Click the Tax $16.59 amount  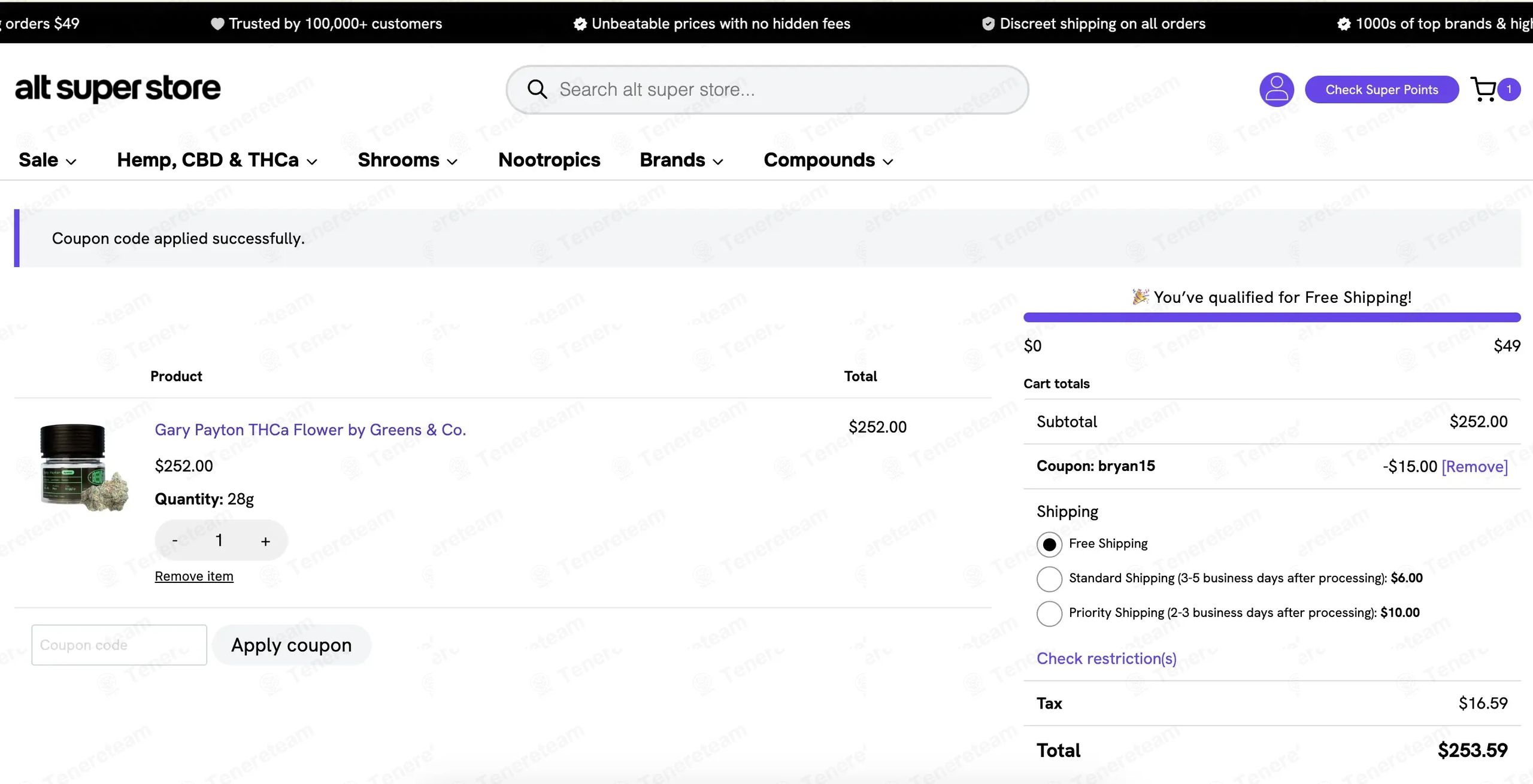point(1483,703)
